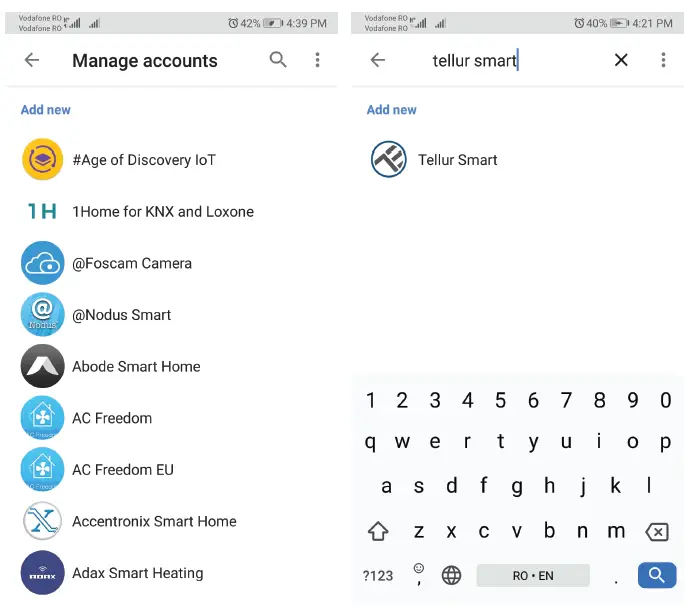Tap the emoji and comma key

419,574
